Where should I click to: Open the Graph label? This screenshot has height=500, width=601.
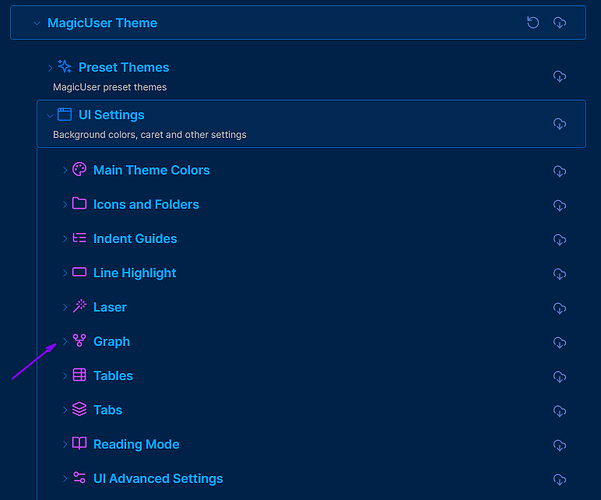112,342
